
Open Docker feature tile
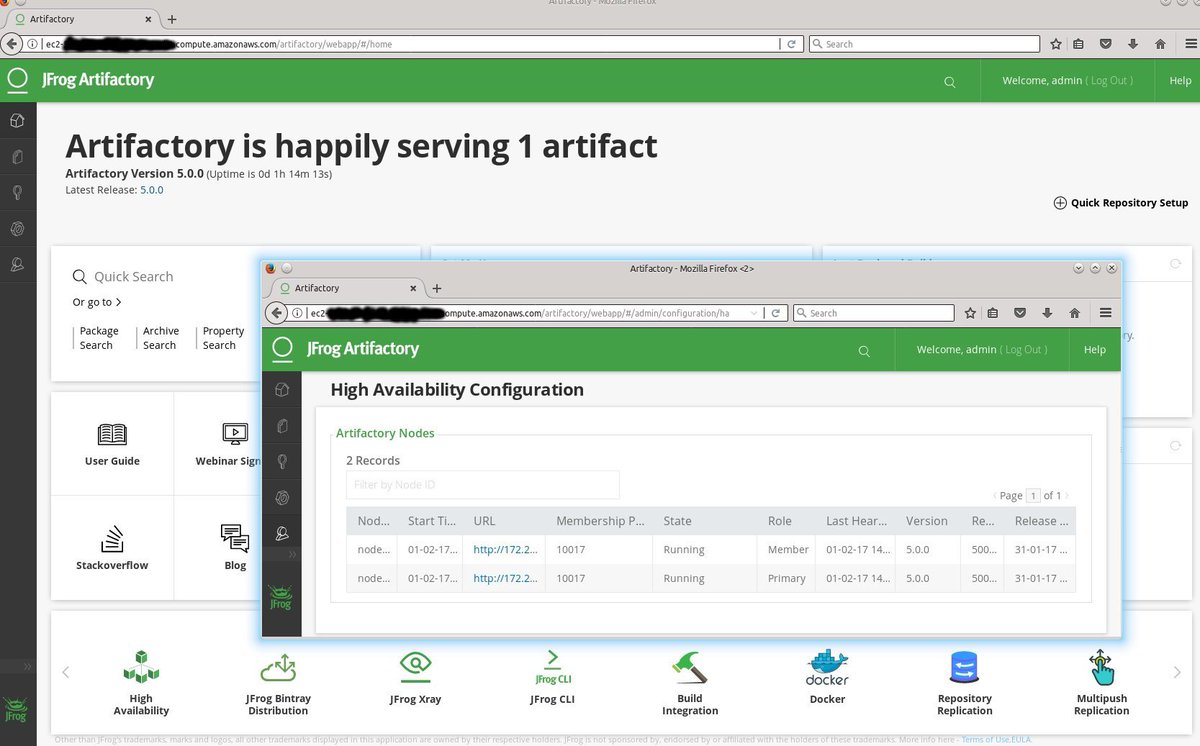(x=827, y=677)
